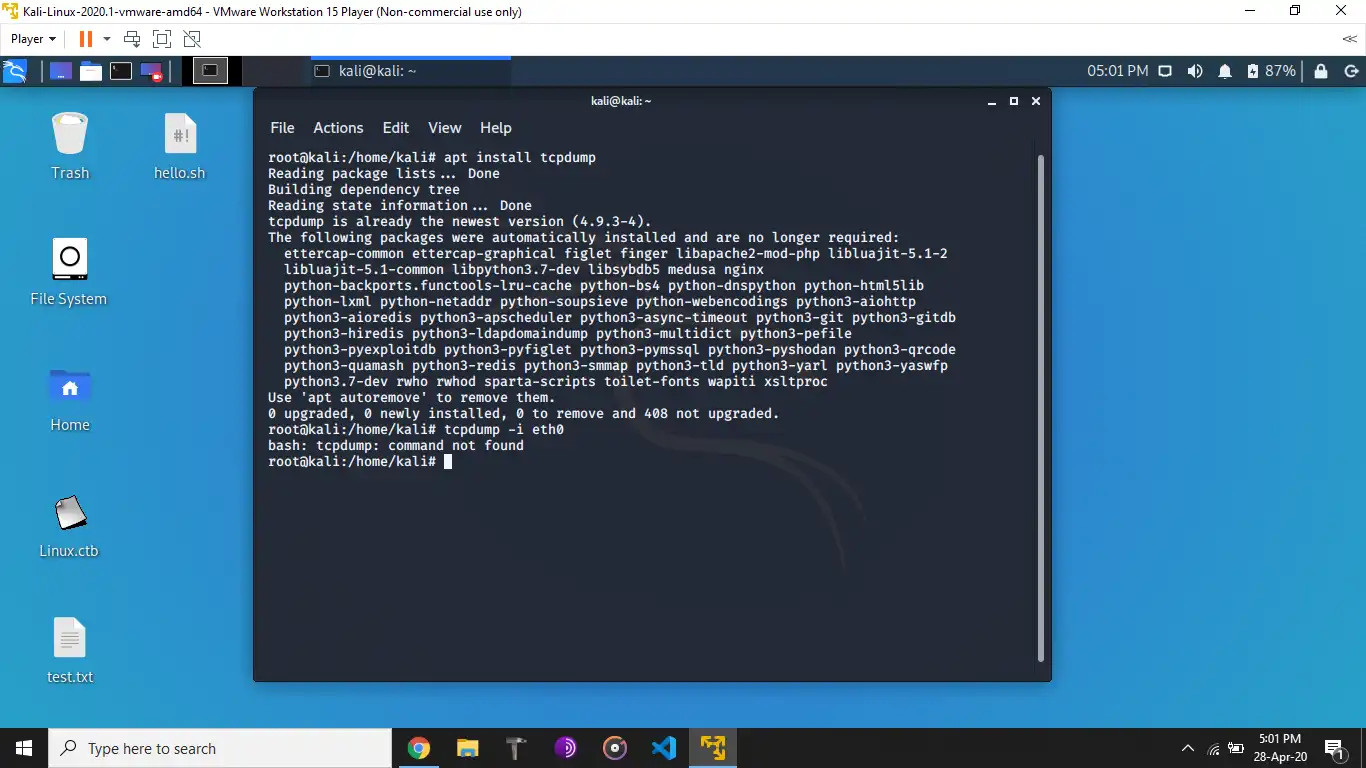Viewport: 1366px width, 768px height.
Task: Open Visual Studio Code from the taskbar
Action: (664, 748)
